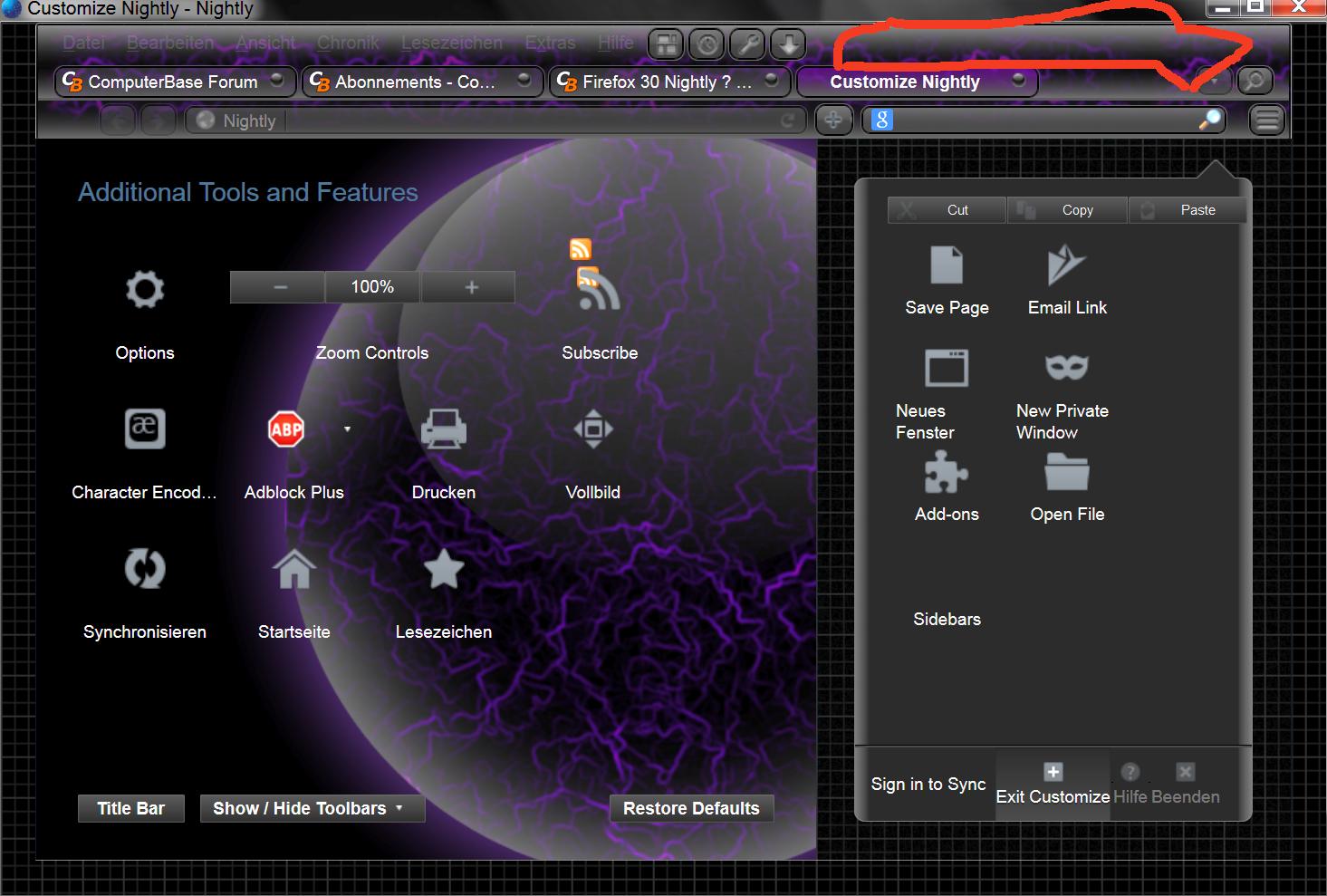Close the Firefox 30 Nightly tab
Image resolution: width=1327 pixels, height=896 pixels.
coord(772,80)
